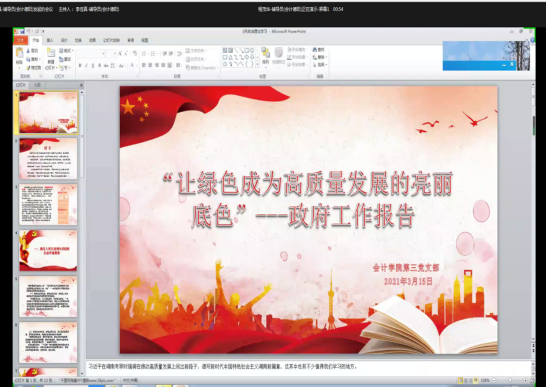Viewport: 547px width, 388px height.
Task: Switch to the Outline tab in the slide pane
Action: pyautogui.click(x=37, y=85)
